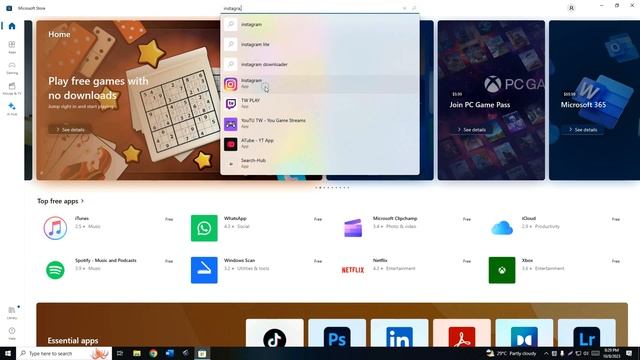
Task: Open the Gaming section in the sidebar
Action: tap(12, 68)
